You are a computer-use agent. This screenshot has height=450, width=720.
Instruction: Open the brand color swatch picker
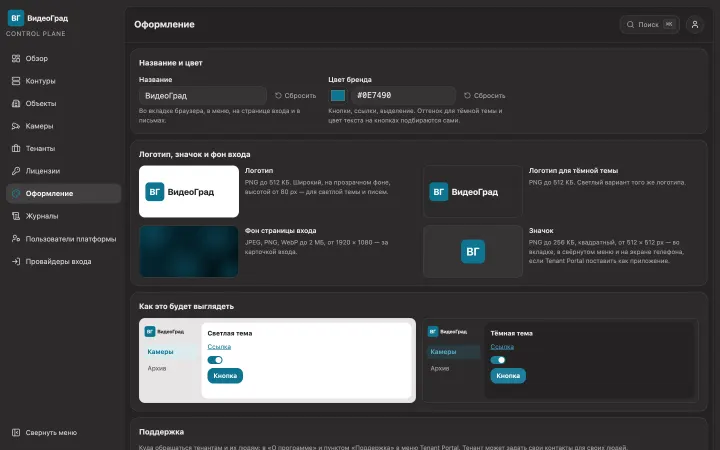pos(338,96)
